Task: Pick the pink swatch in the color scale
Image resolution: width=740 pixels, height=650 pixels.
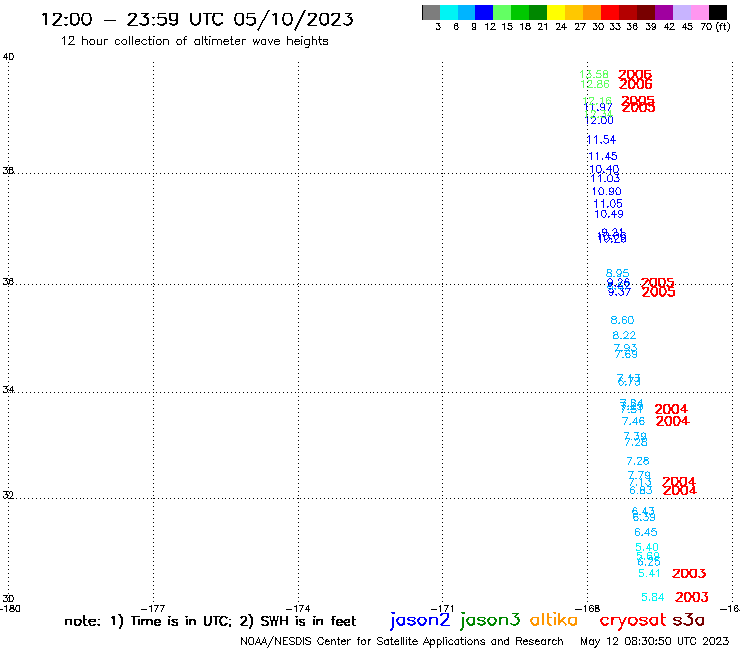Action: click(x=699, y=13)
